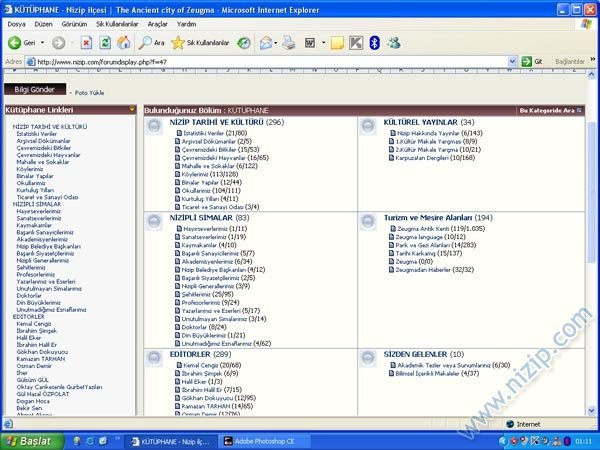Open the Word edit dropdown arrow
This screenshot has height=450, width=600.
tap(323, 43)
